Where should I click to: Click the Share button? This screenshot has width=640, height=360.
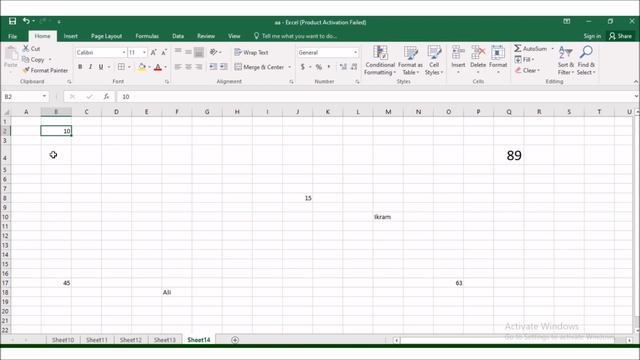click(620, 36)
